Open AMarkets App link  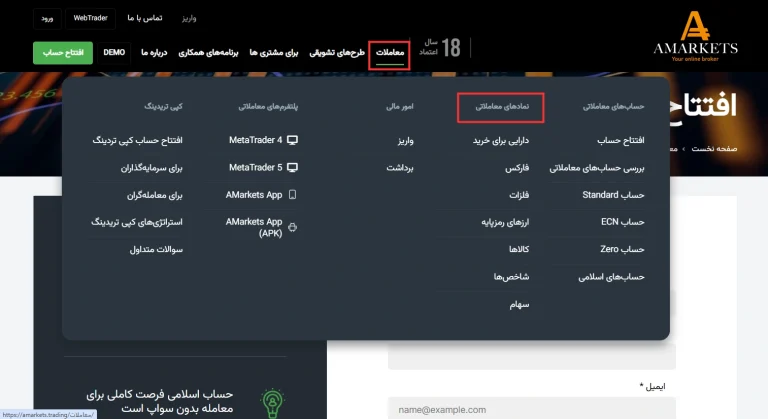pos(254,195)
